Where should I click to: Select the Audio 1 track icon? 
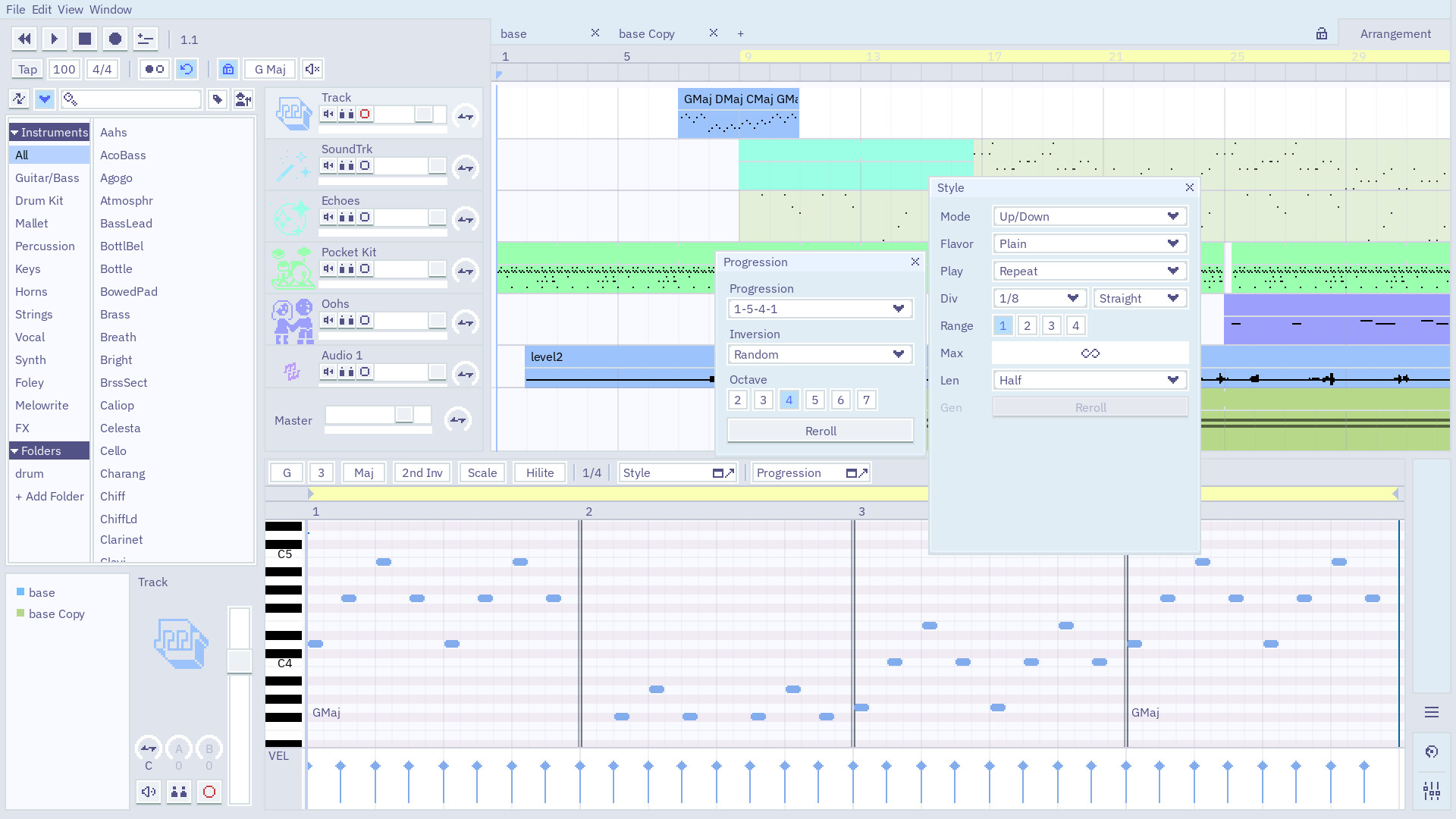tap(293, 372)
